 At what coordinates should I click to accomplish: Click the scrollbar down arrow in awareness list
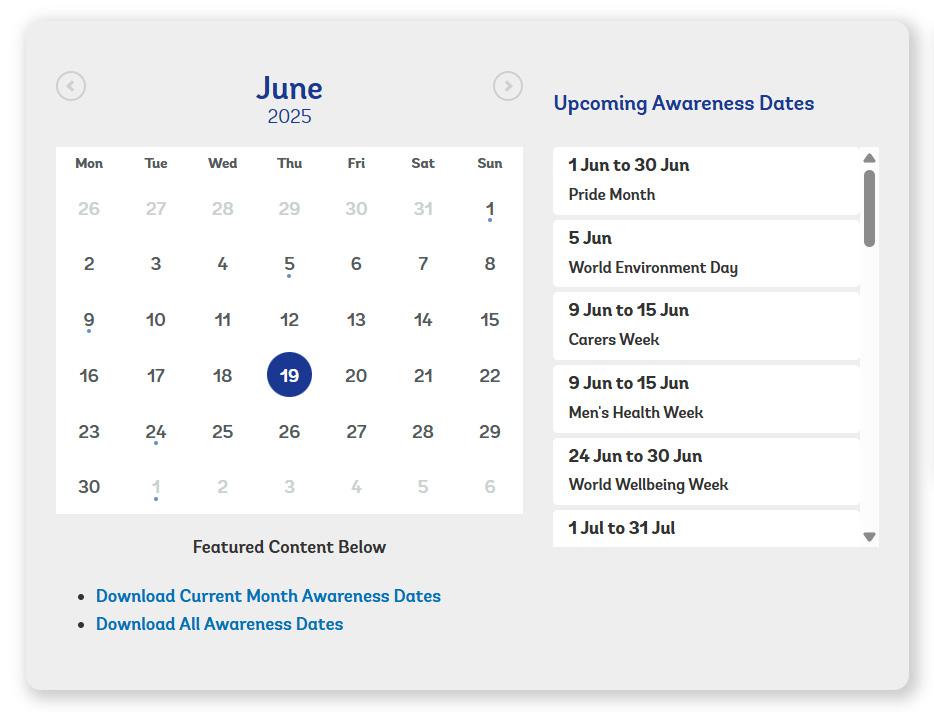coord(870,537)
